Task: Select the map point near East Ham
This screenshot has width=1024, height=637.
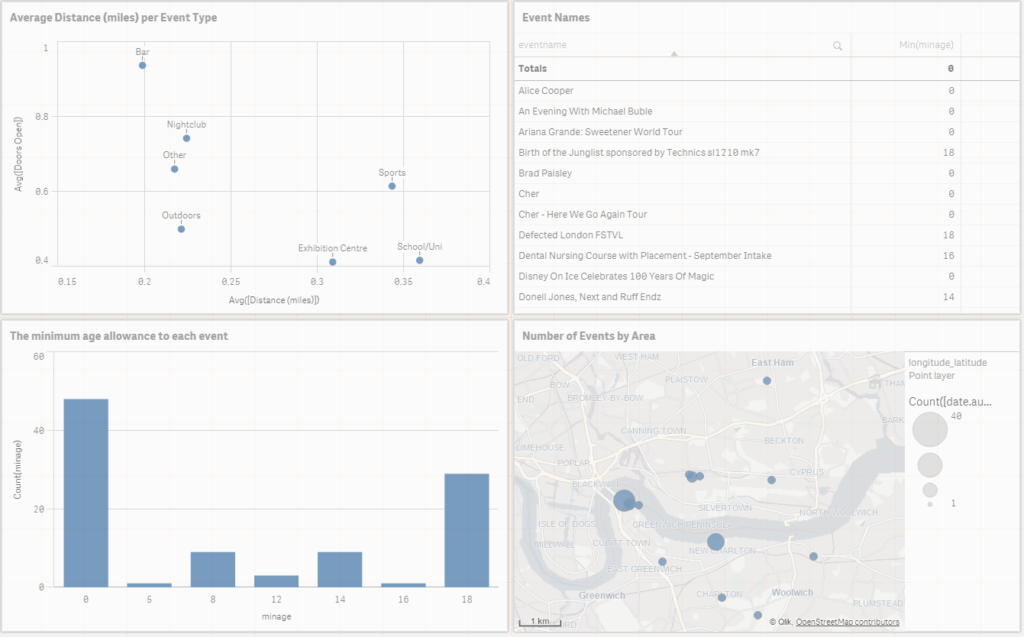Action: click(767, 381)
